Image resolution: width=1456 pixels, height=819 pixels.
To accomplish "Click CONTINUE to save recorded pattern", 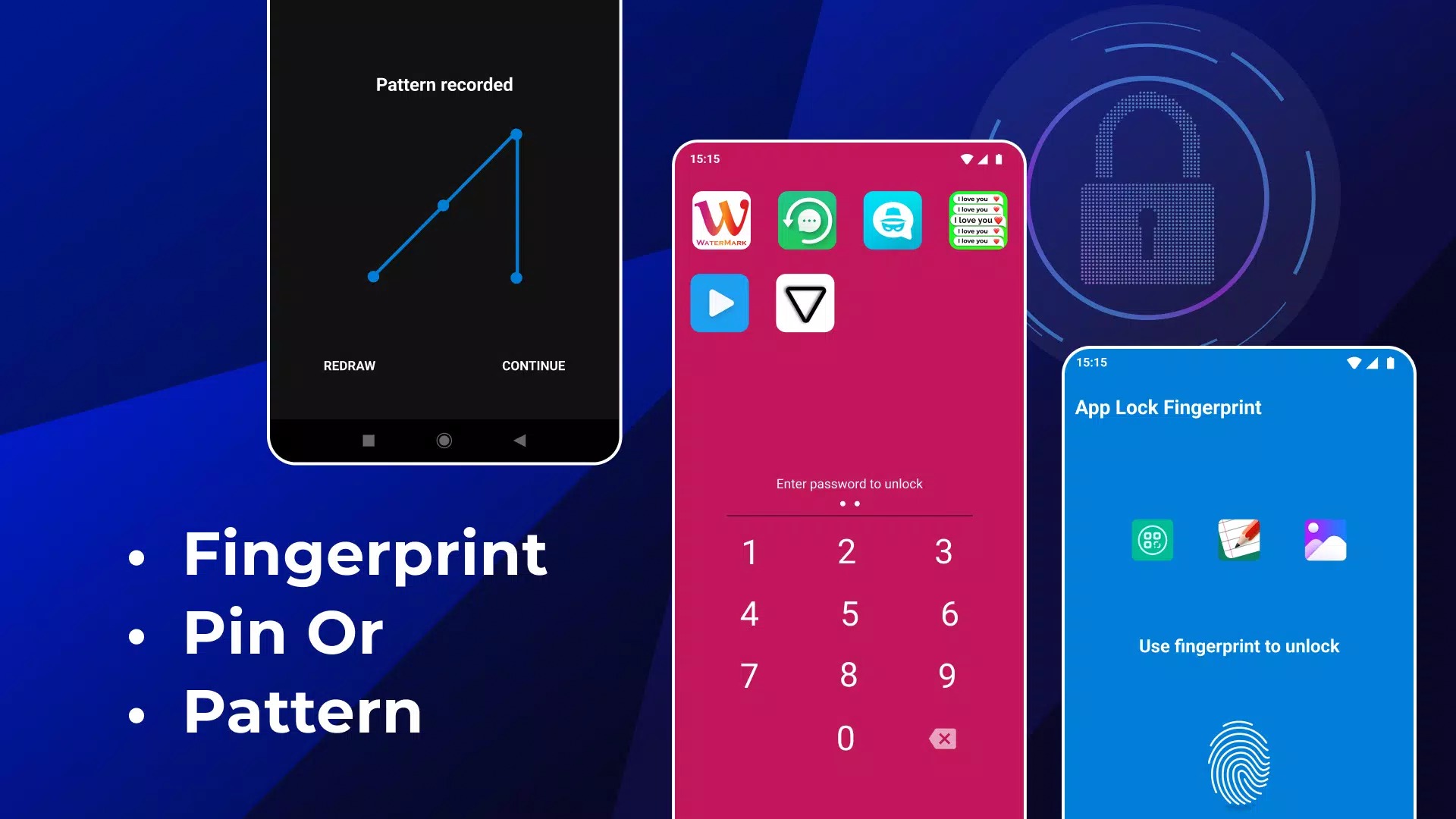I will tap(533, 365).
